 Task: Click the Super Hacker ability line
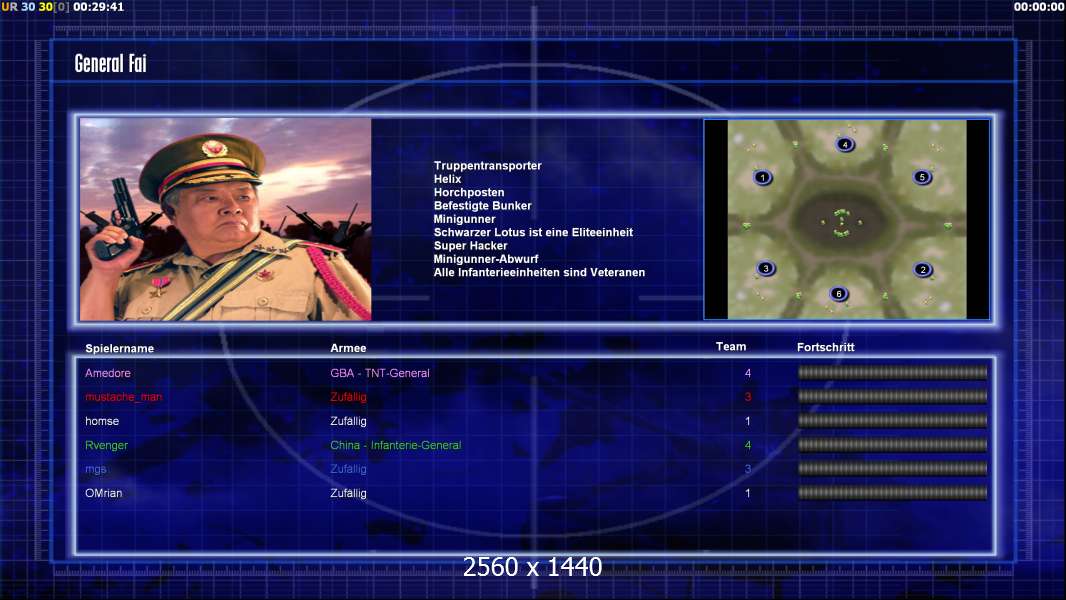pos(470,245)
